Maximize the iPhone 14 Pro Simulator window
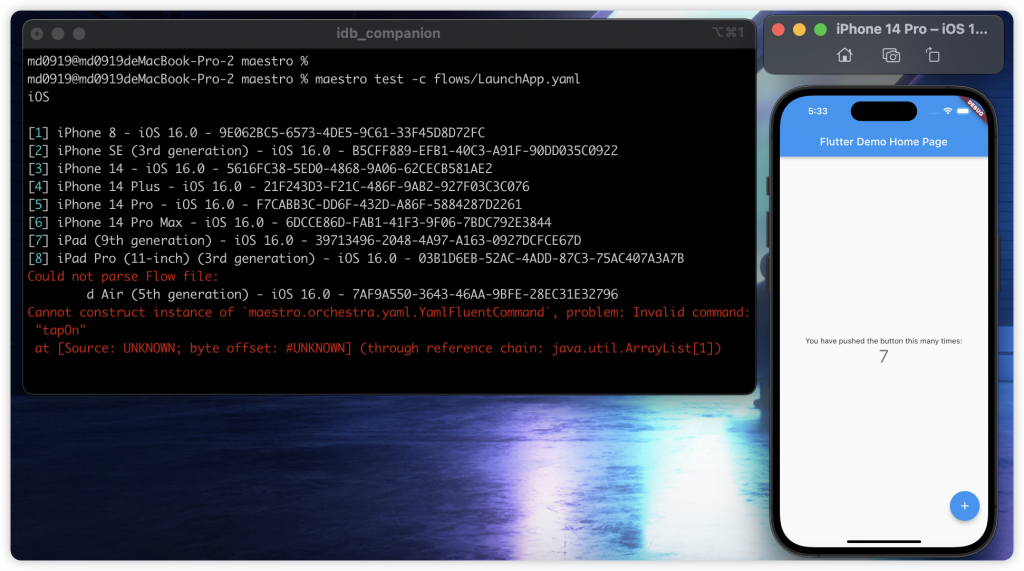The height and width of the screenshot is (571, 1024). [820, 29]
